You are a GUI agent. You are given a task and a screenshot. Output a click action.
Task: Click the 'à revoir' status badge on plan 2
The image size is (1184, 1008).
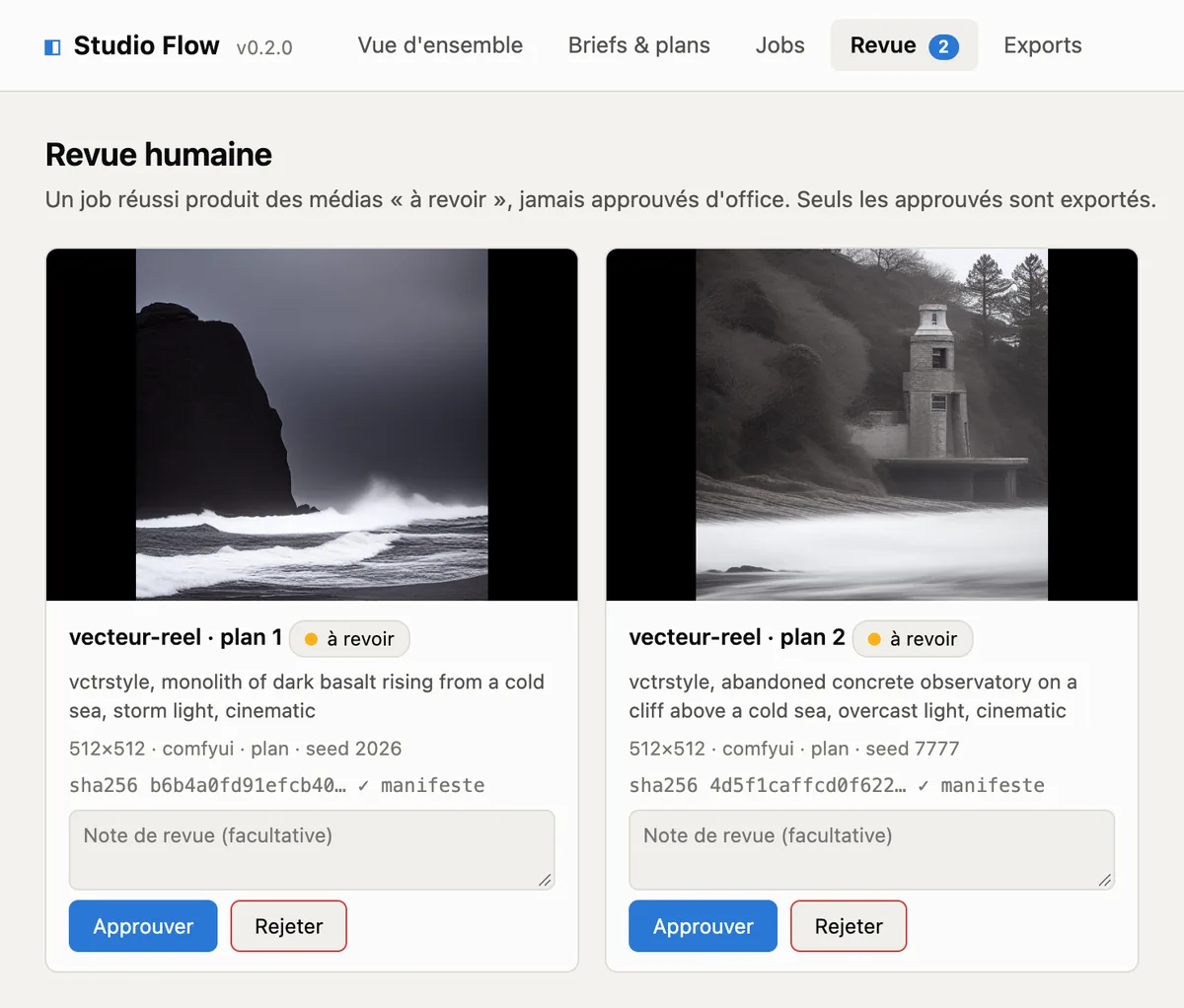tap(913, 639)
